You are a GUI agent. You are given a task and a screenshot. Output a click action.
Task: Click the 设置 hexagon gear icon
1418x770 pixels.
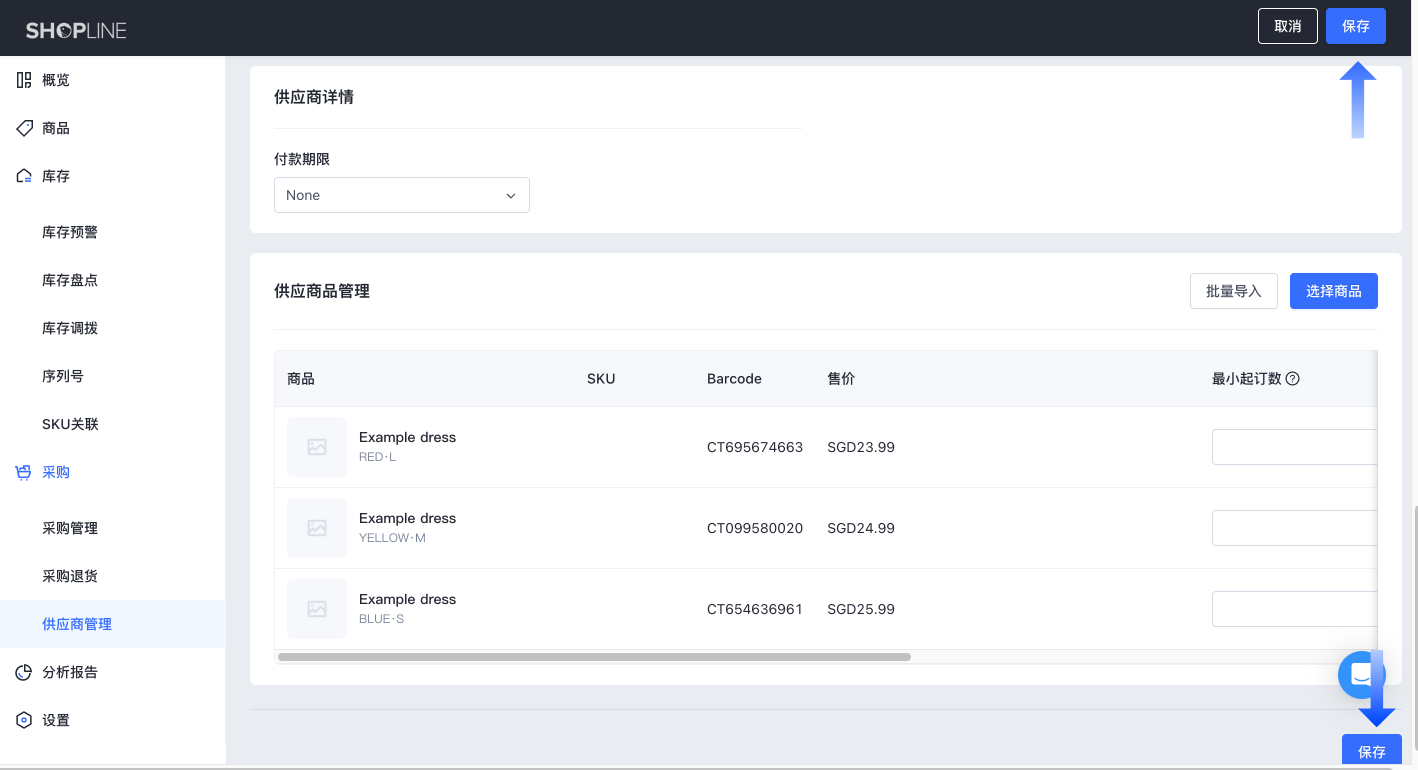24,720
